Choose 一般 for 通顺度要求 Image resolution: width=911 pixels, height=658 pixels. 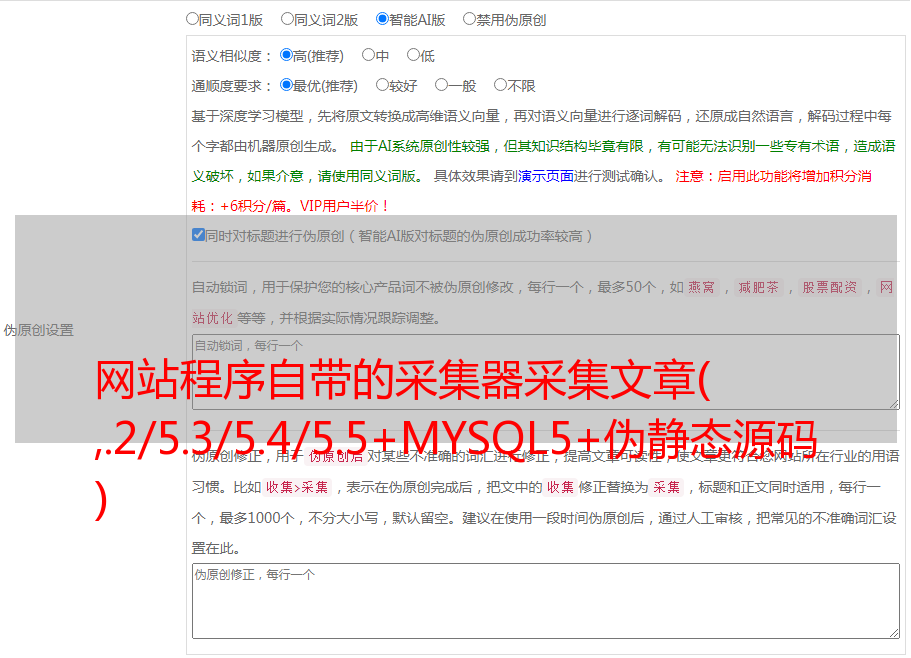click(442, 85)
